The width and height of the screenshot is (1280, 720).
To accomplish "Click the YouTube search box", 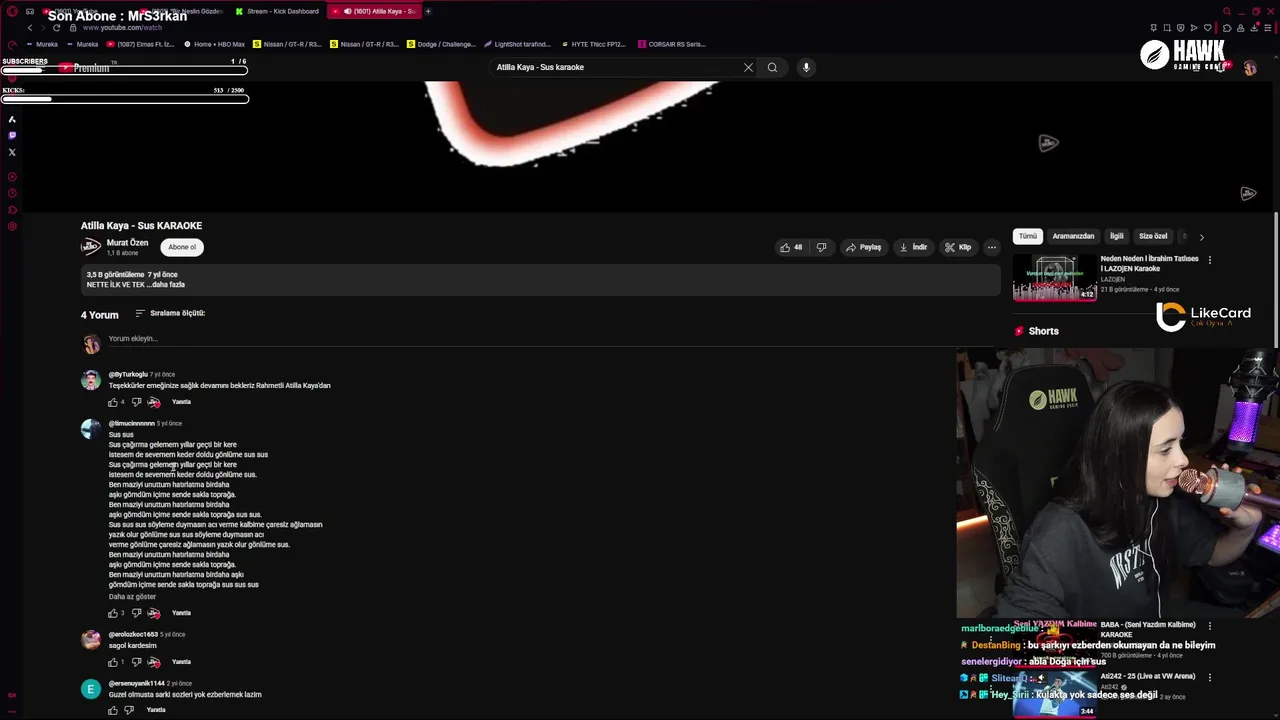I will 615,67.
